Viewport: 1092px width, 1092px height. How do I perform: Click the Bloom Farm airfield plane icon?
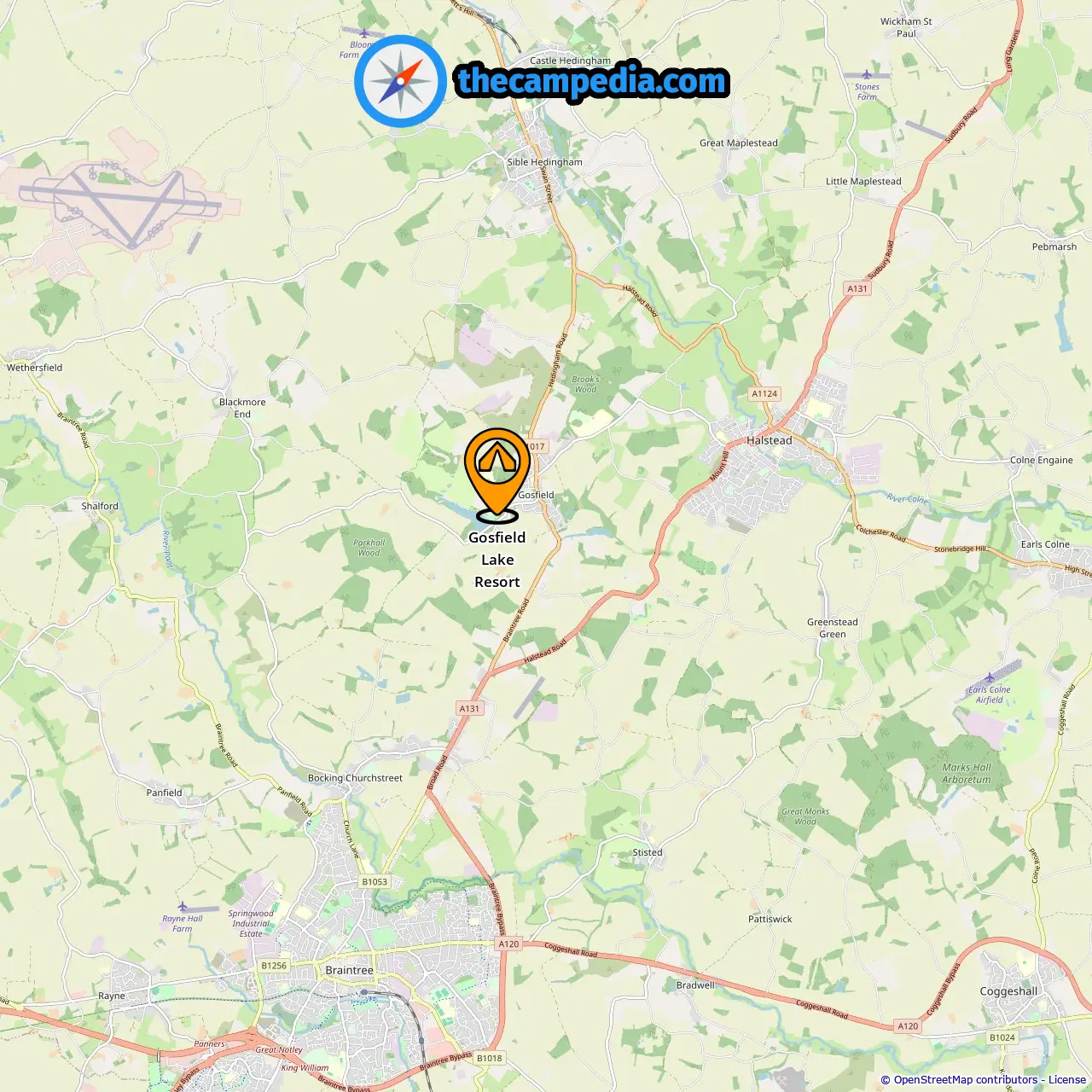[364, 34]
